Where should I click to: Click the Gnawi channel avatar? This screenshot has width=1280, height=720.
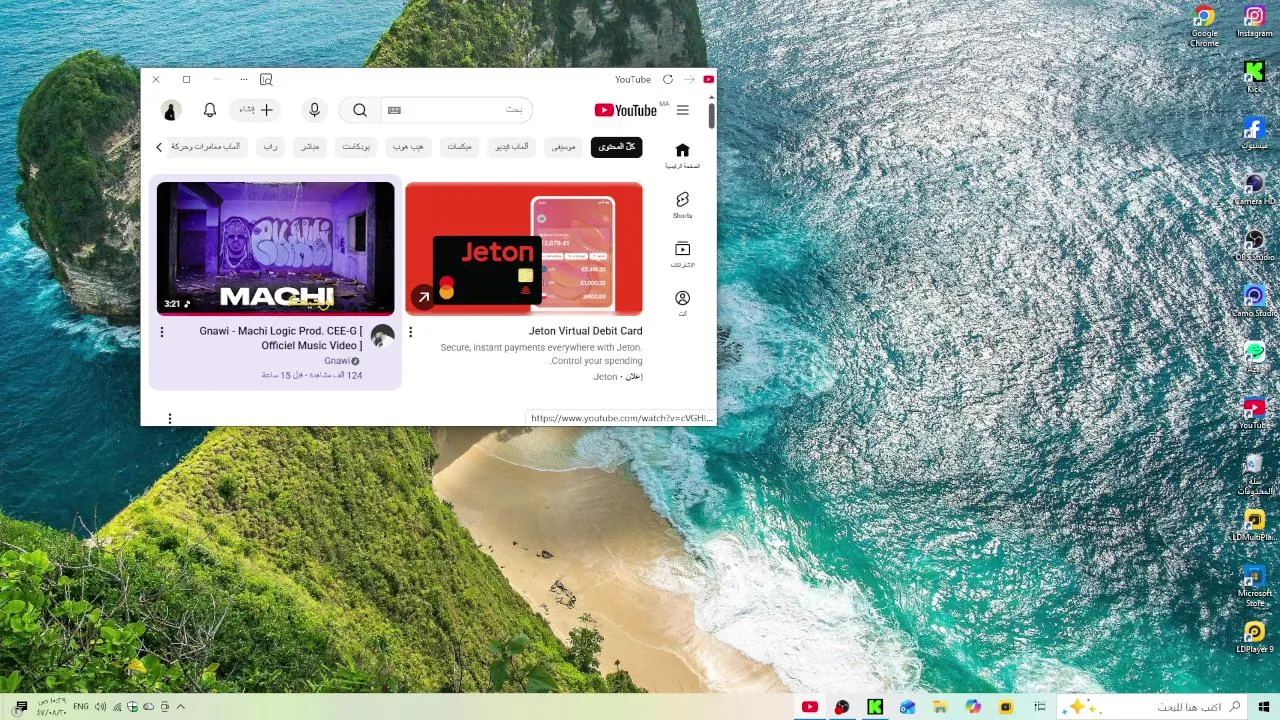click(382, 336)
